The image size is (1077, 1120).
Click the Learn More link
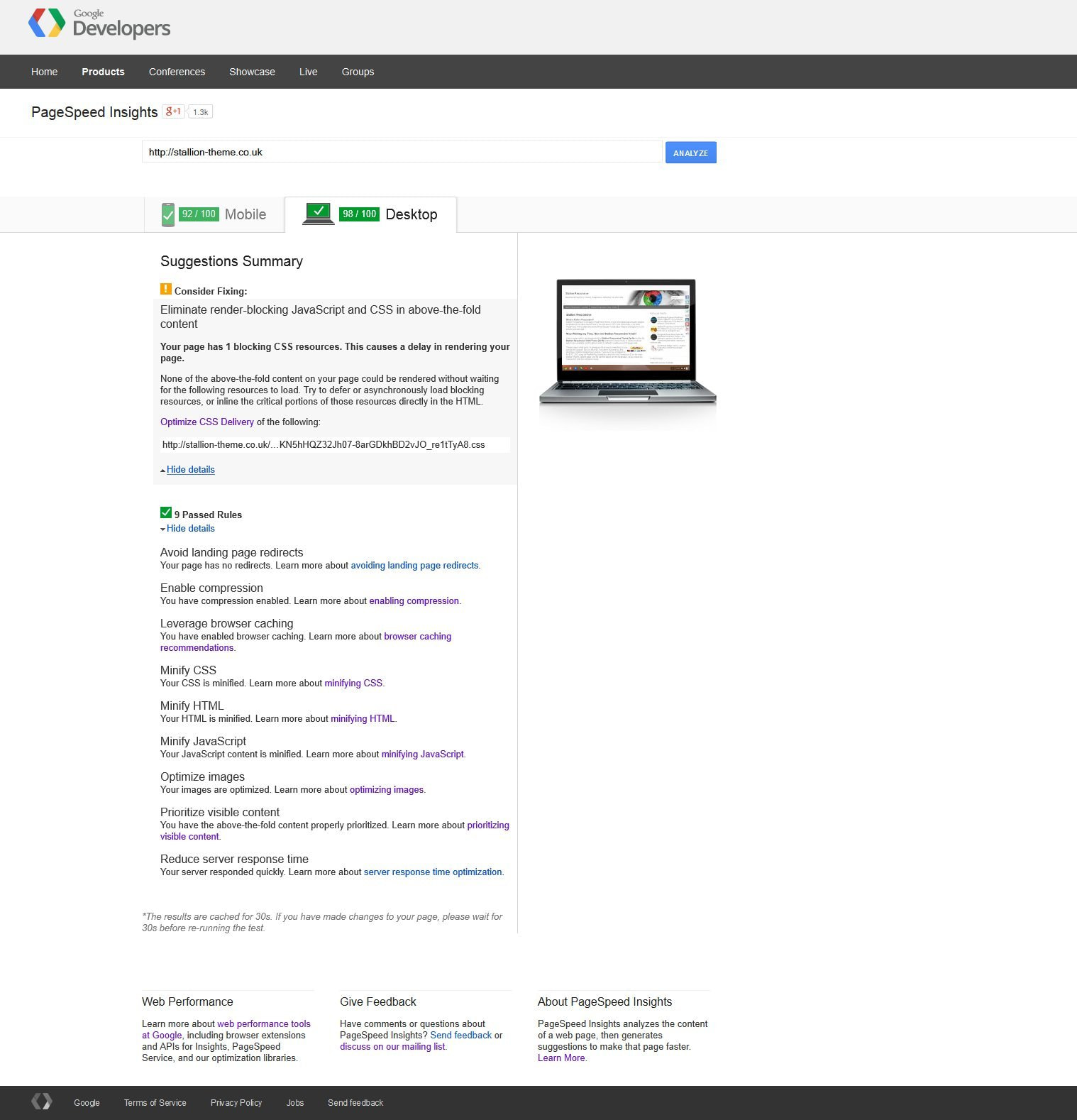coord(561,1058)
